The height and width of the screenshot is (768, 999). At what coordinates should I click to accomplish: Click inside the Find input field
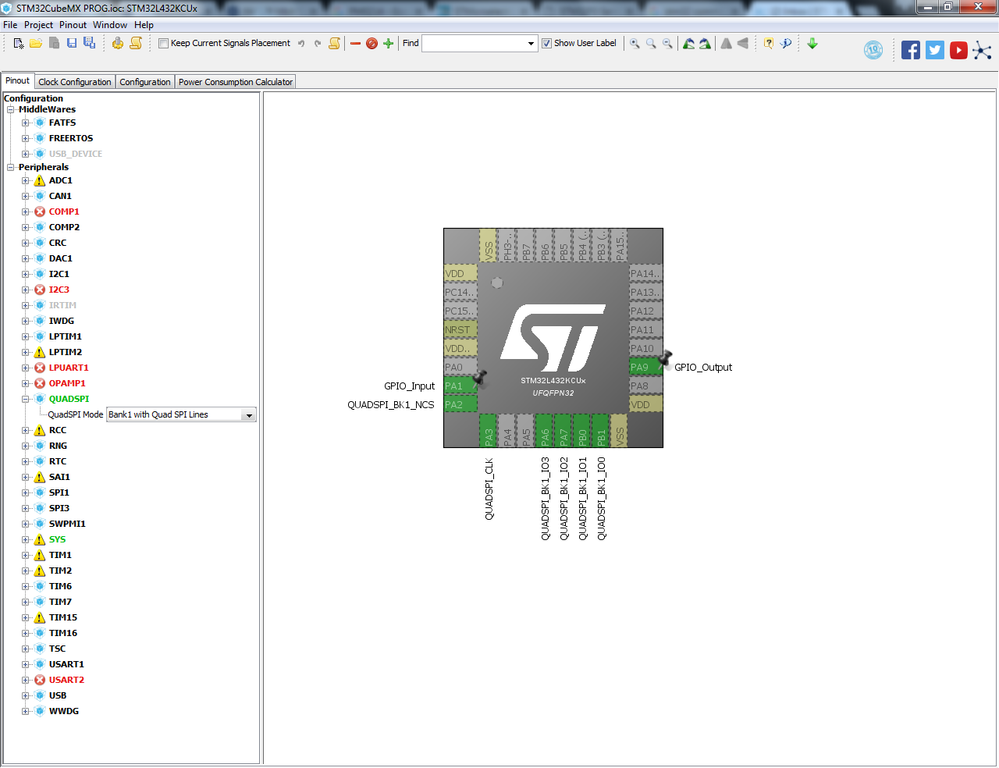(x=473, y=43)
